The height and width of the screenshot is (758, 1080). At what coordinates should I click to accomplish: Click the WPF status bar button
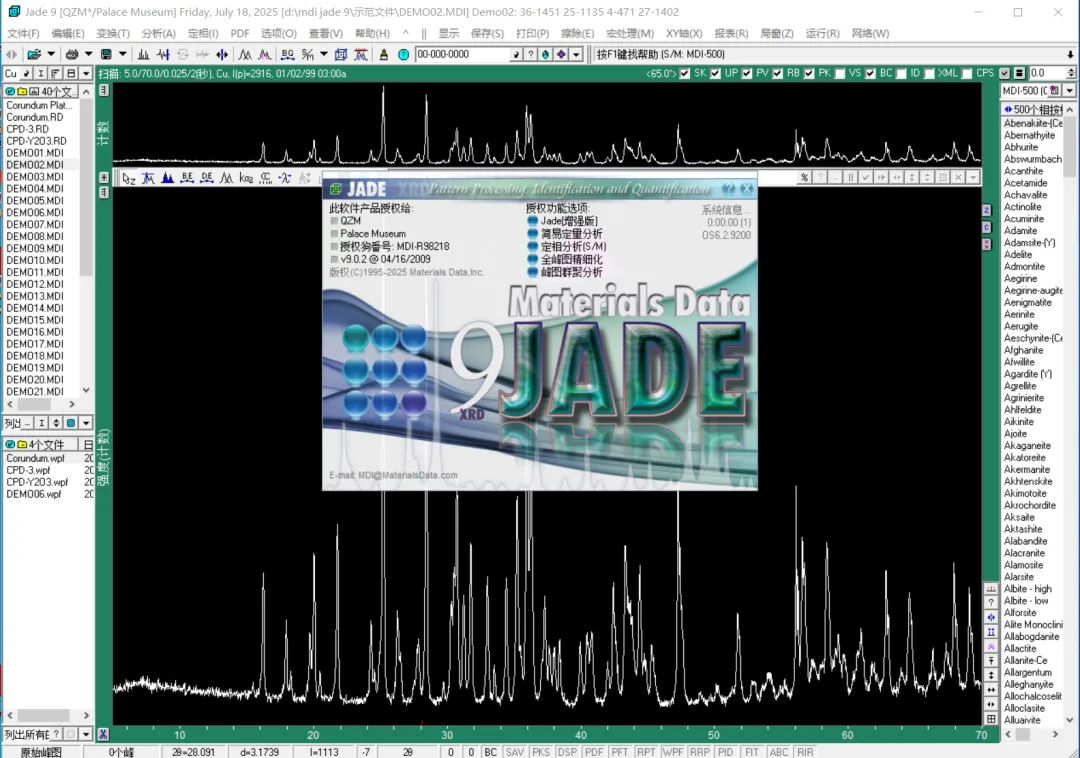(672, 752)
